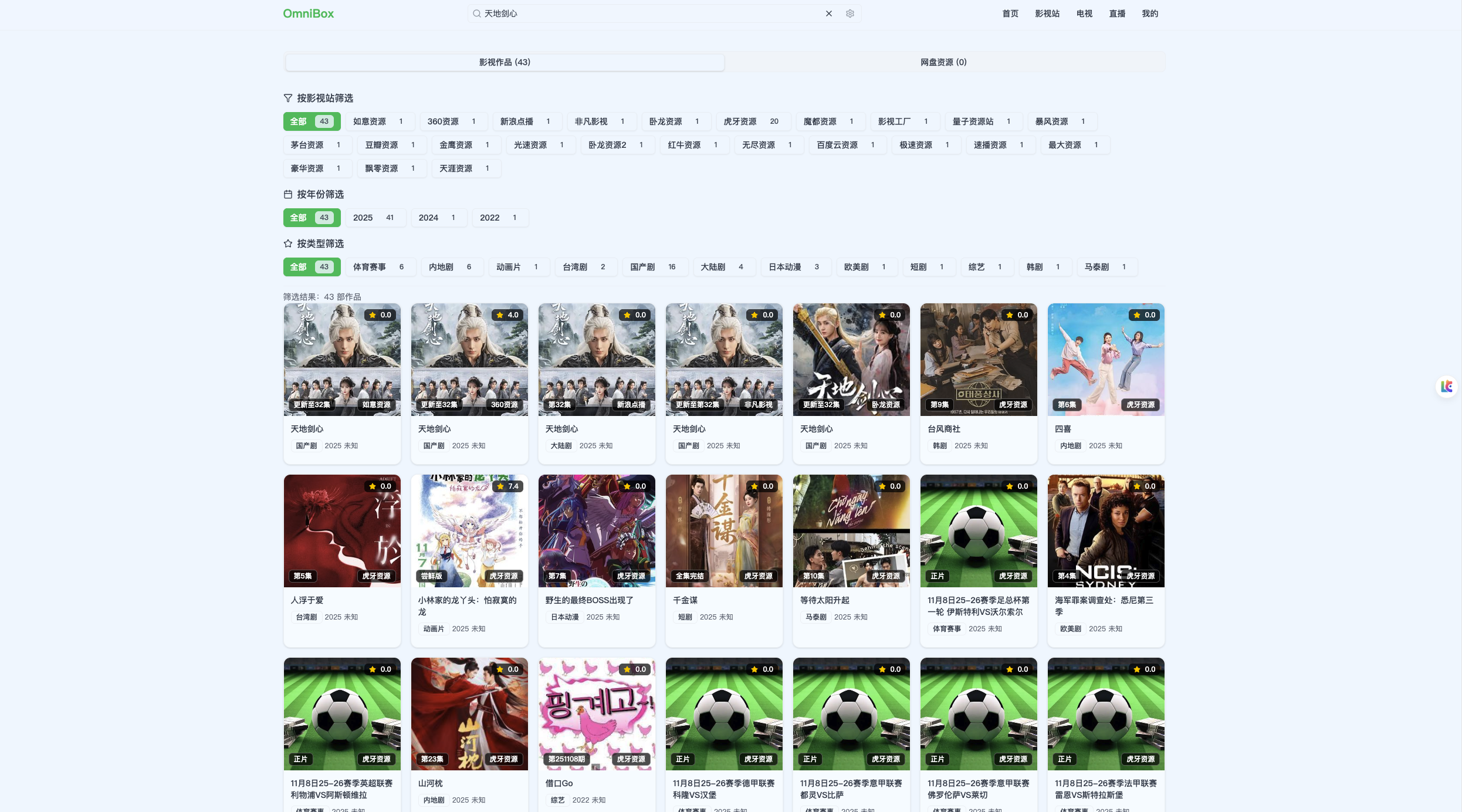
Task: Filter by 非凡影视 site
Action: click(601, 121)
